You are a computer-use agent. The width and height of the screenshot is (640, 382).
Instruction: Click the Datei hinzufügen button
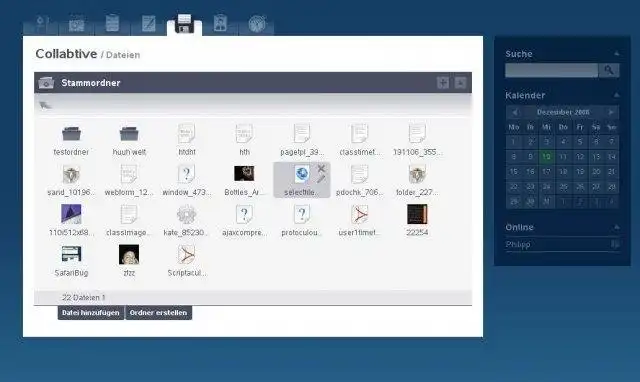pyautogui.click(x=91, y=313)
